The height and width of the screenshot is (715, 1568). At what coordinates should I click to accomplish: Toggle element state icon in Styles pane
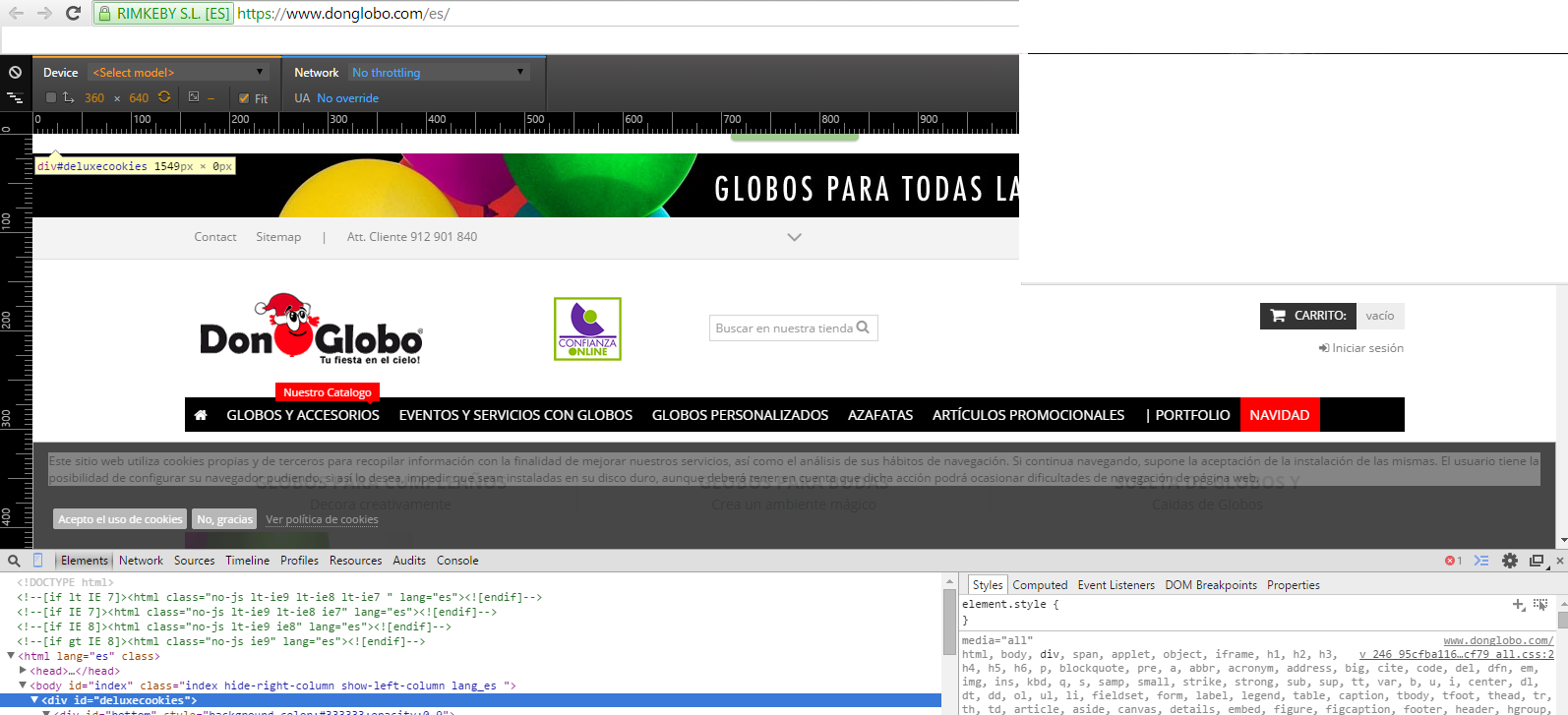tap(1540, 605)
